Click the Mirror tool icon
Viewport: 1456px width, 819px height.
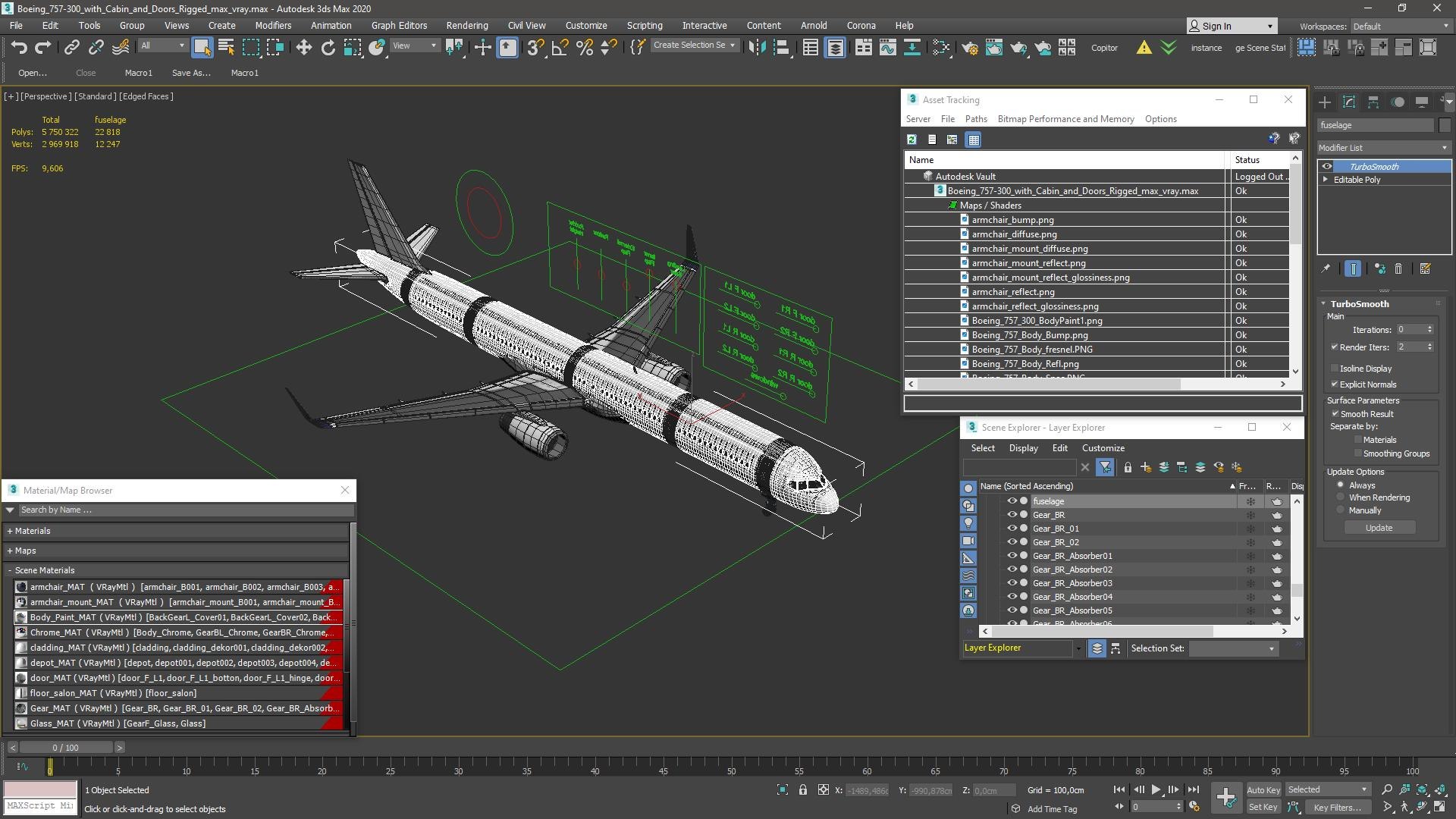756,47
